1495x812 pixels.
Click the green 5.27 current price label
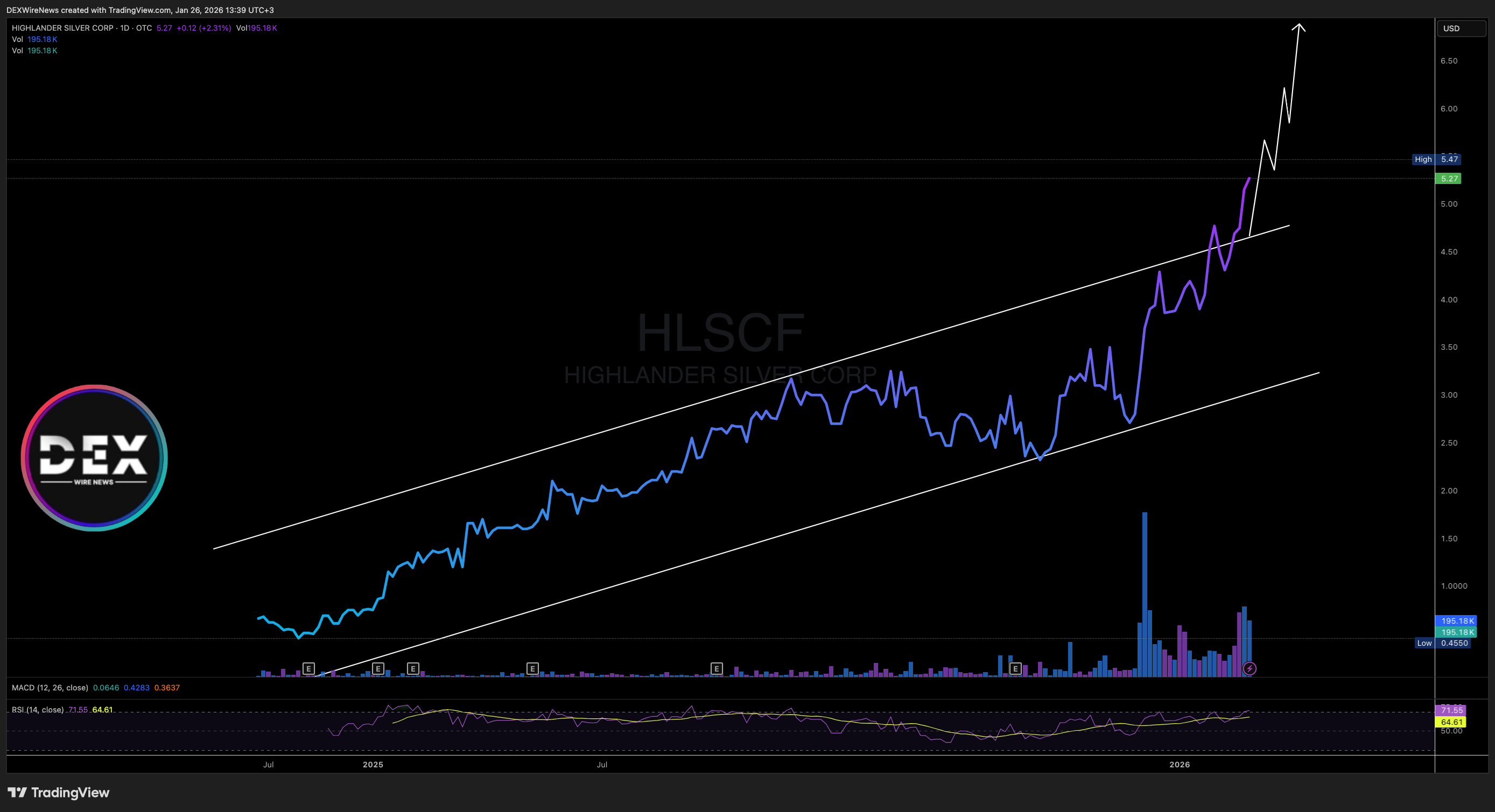[x=1449, y=179]
